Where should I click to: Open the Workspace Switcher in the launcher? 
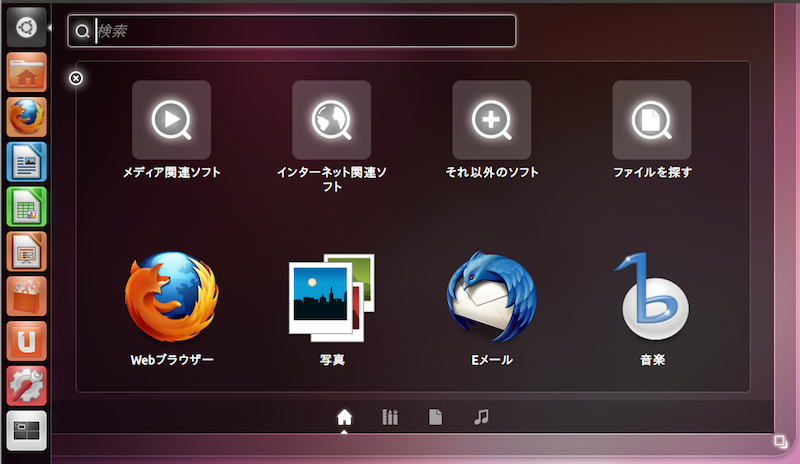click(x=27, y=431)
